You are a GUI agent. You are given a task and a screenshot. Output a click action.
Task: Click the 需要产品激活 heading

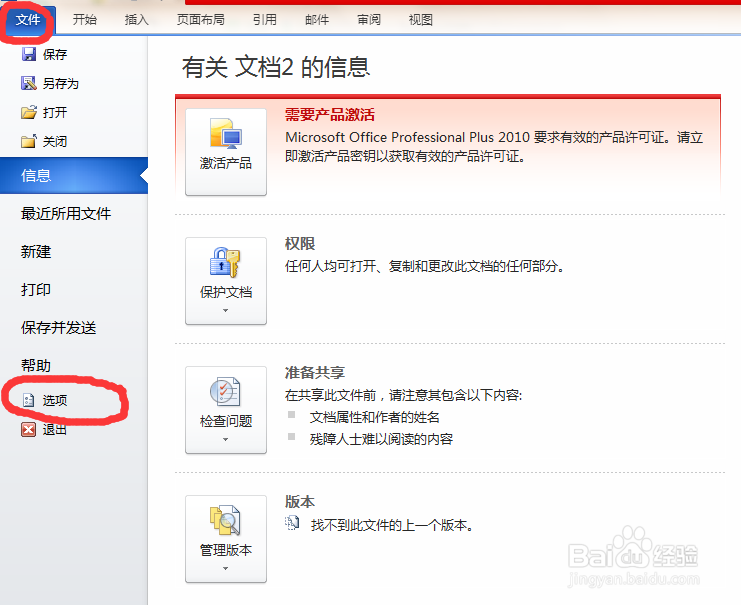click(x=329, y=114)
